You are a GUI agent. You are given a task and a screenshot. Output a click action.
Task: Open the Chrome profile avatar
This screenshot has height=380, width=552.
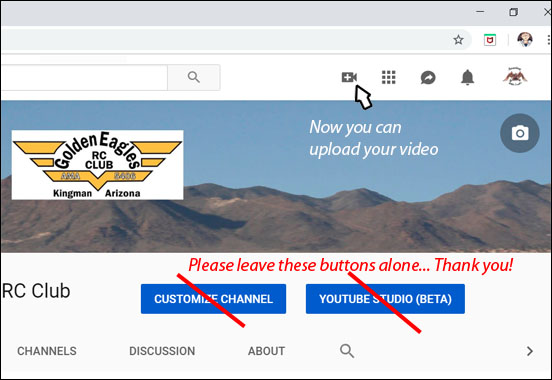[525, 39]
